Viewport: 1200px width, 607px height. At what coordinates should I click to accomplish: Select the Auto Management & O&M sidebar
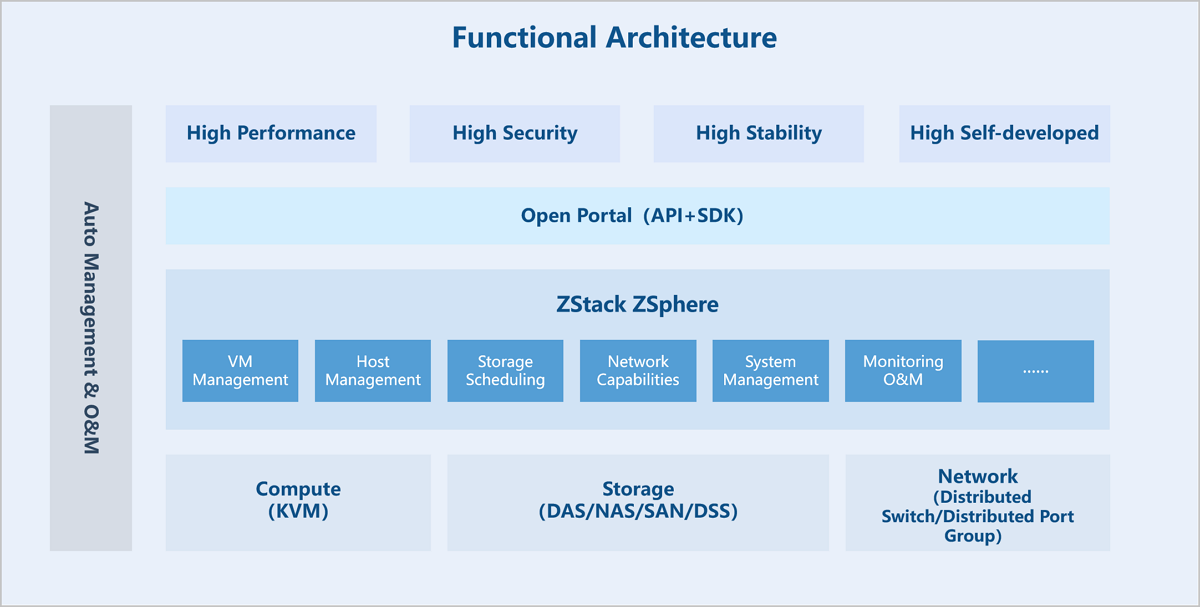[91, 328]
